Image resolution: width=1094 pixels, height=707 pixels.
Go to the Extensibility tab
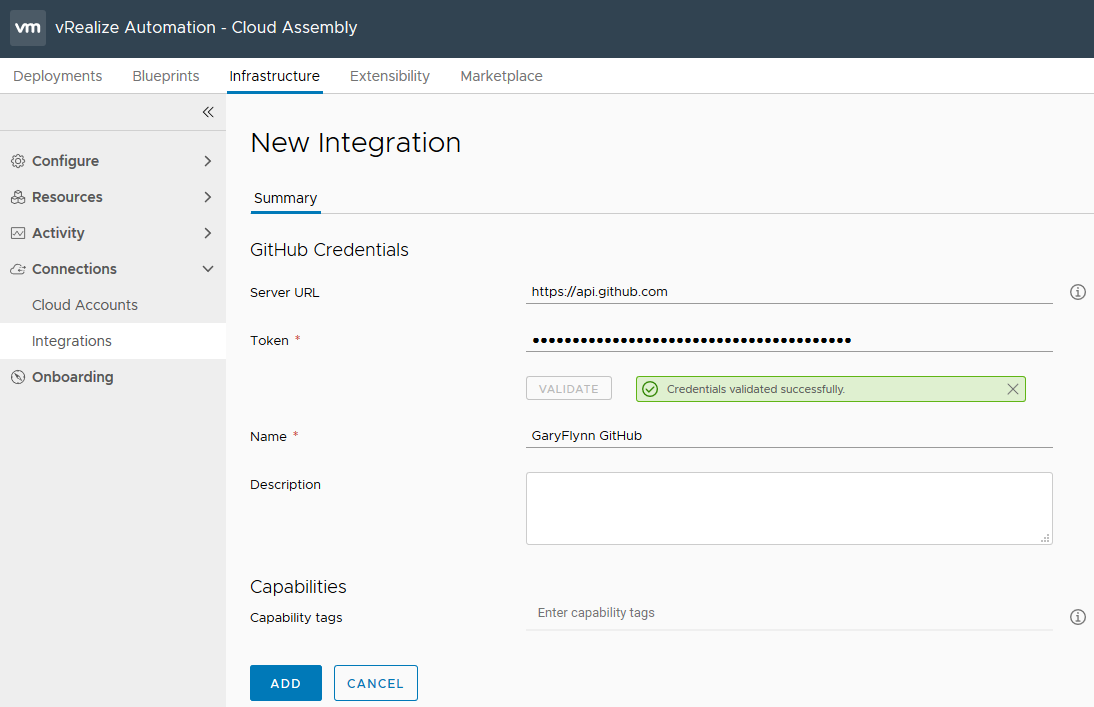(x=390, y=76)
